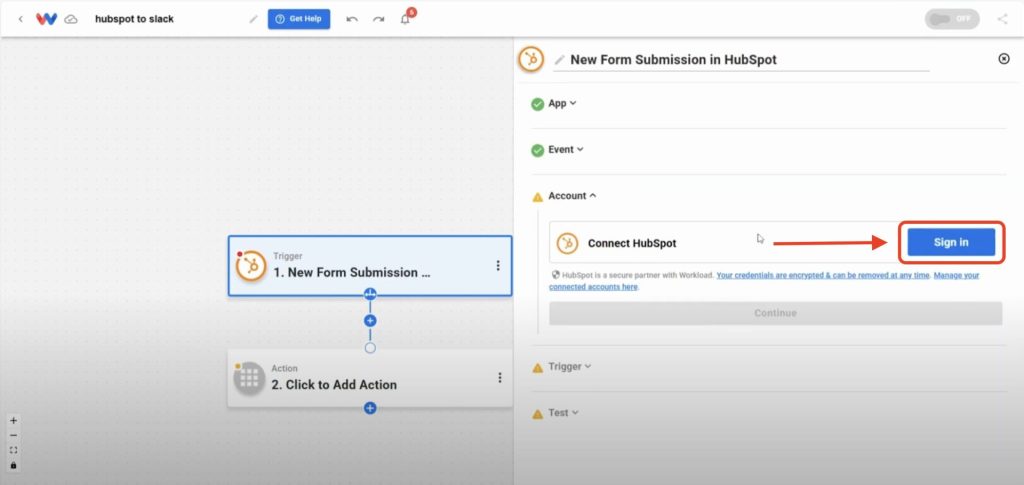Expand the Trigger section
The width and height of the screenshot is (1024, 485).
coord(569,367)
